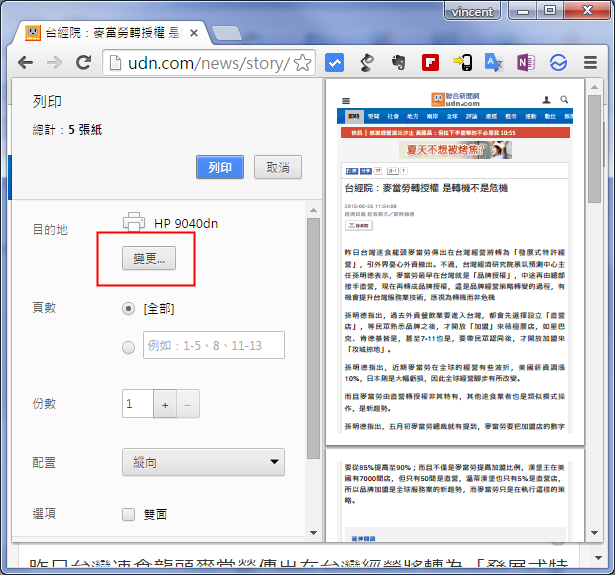Click the blue circular sync extension icon

(558, 63)
